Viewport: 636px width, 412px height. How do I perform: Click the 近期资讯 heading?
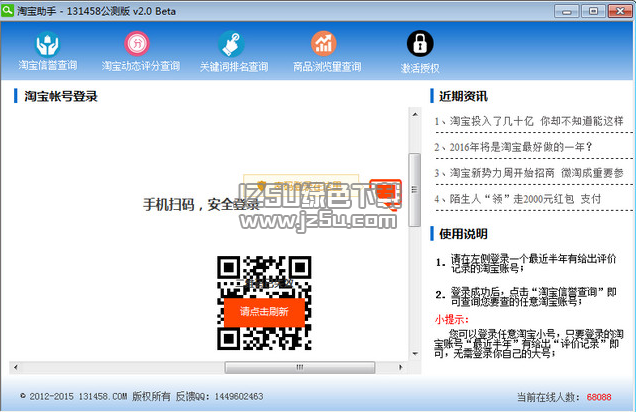[463, 96]
